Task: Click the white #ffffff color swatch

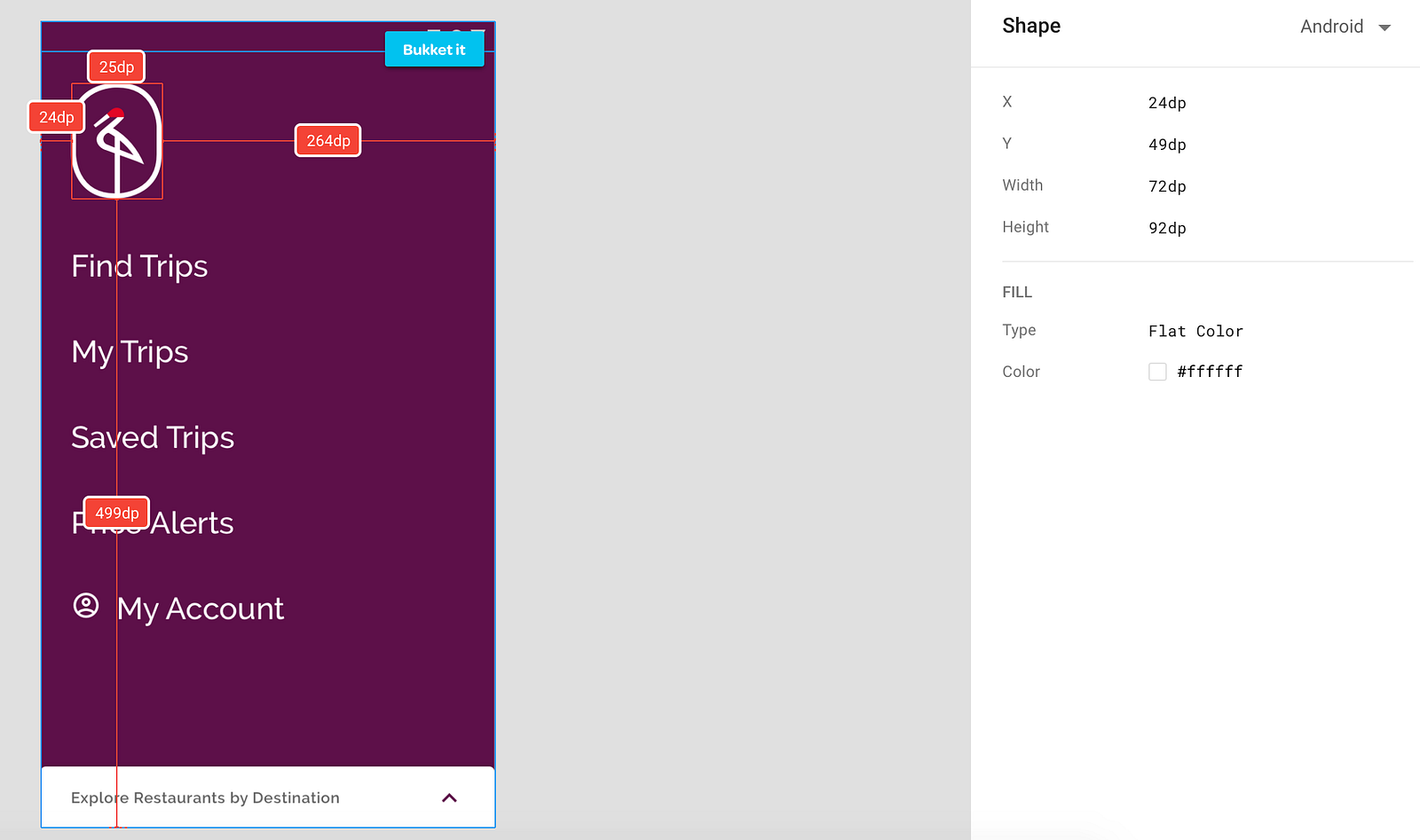Action: click(x=1157, y=372)
